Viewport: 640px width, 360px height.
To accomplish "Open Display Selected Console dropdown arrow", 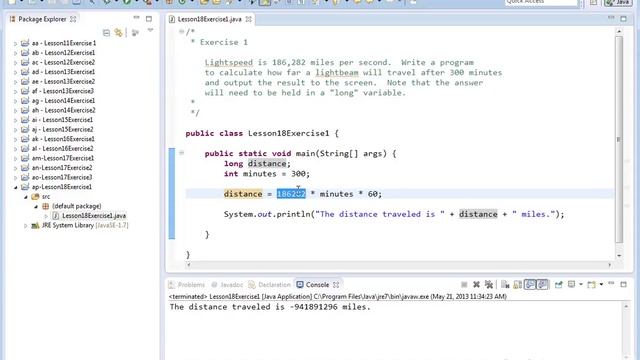I will [581, 284].
